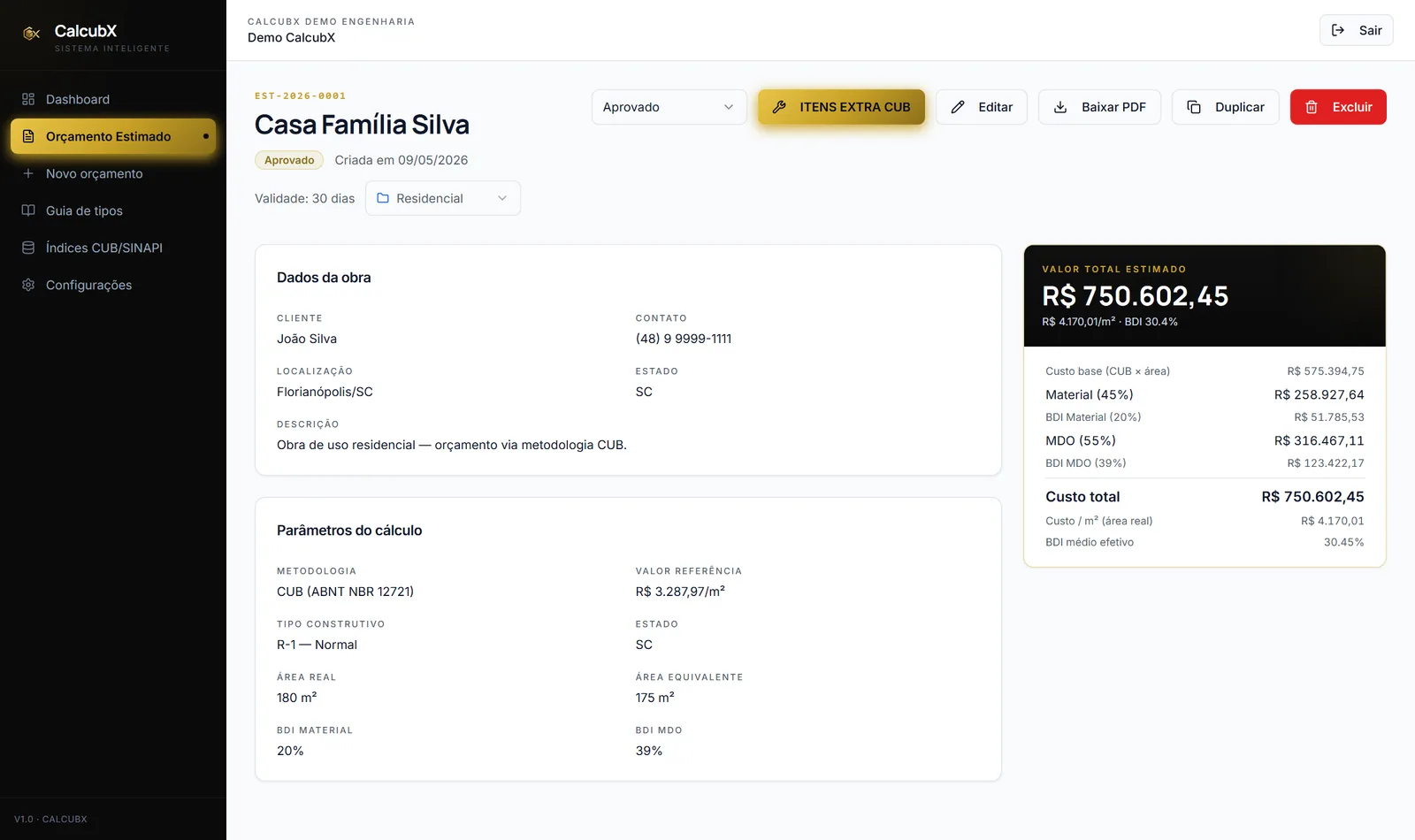This screenshot has height=840, width=1415.
Task: Click the Custo base amount R$ 575.394,75
Action: (1326, 371)
